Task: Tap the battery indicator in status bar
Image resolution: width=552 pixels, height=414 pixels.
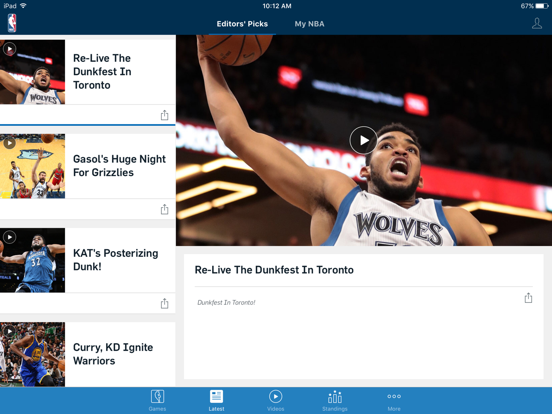Action: tap(542, 6)
